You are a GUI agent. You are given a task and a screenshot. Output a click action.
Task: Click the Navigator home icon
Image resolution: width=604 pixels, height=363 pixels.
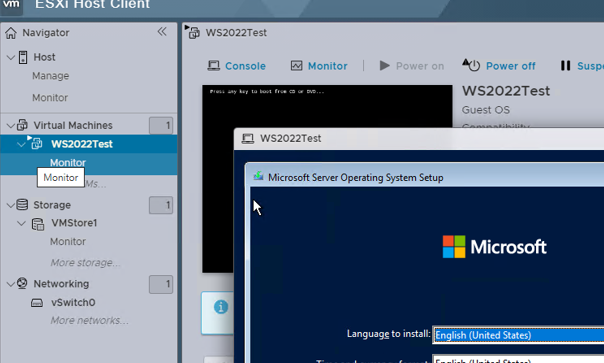(11, 33)
